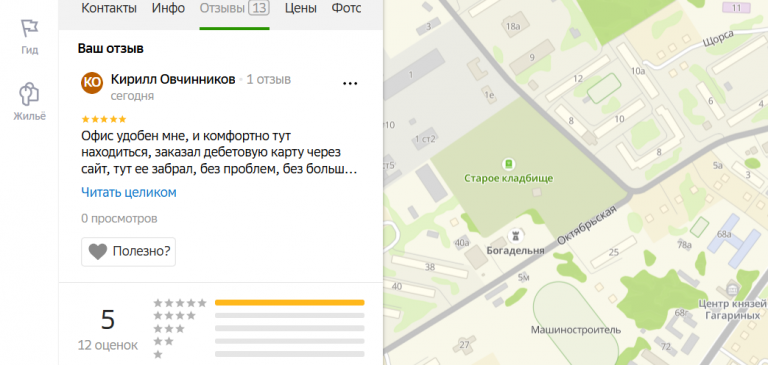Click the Центр князей Гагариных label
This screenshot has width=768, height=365.
pos(732,311)
